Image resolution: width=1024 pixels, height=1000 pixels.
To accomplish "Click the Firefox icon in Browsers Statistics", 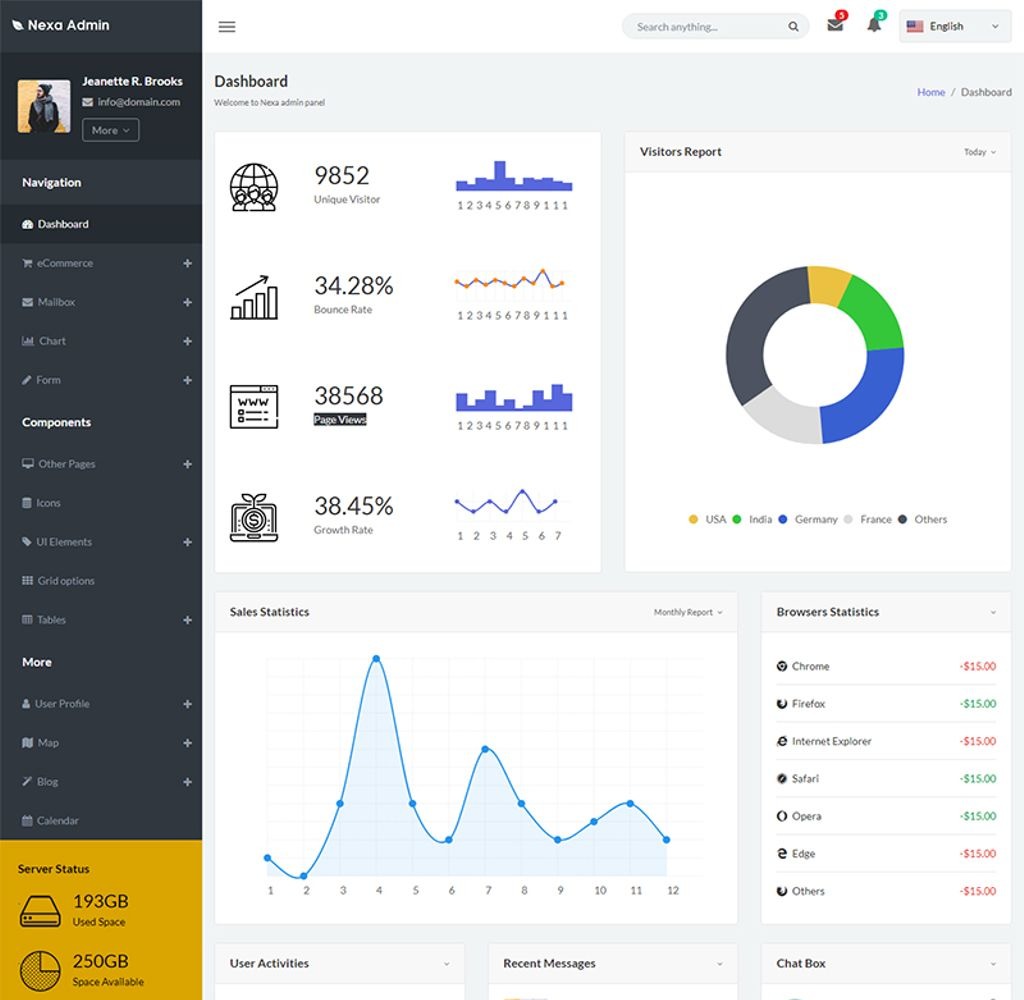I will pyautogui.click(x=781, y=703).
